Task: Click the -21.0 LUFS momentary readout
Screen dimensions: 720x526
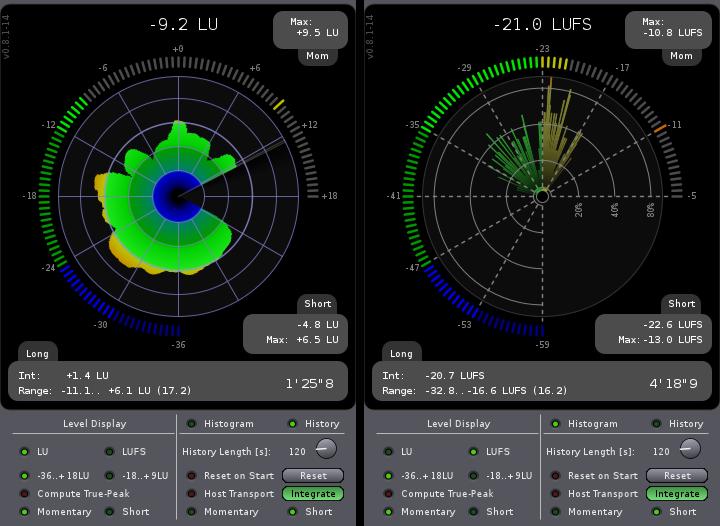Action: 542,24
